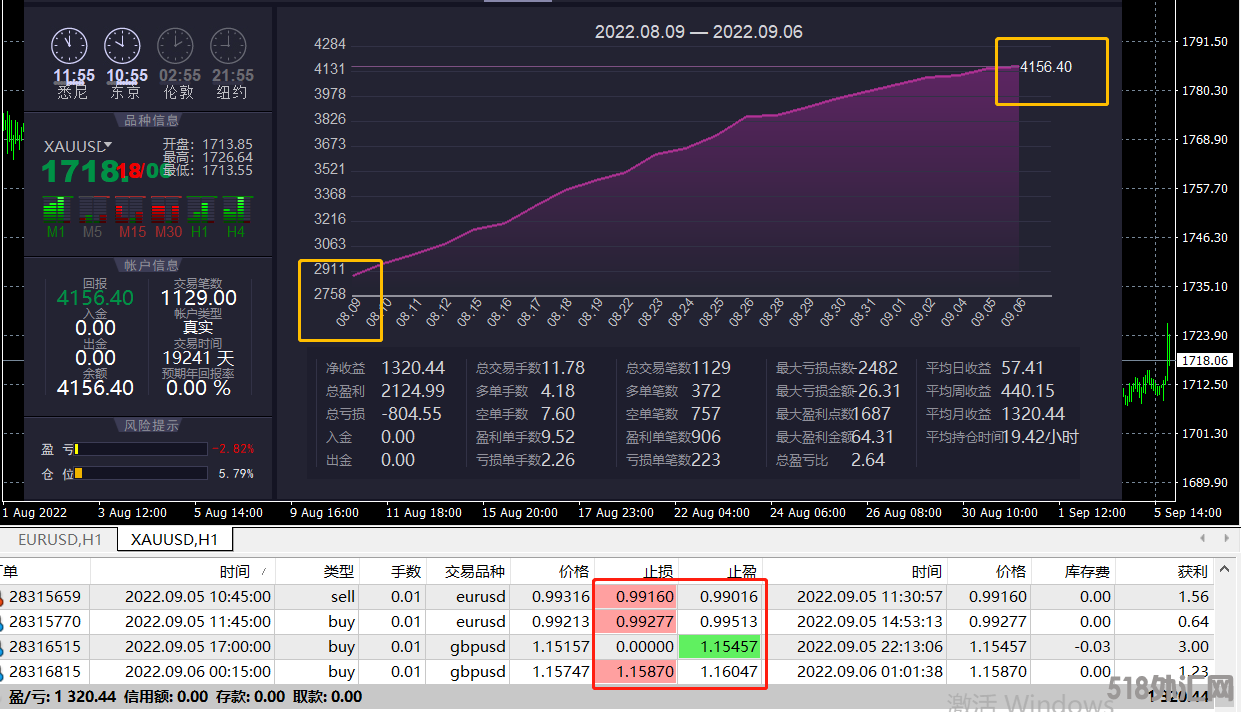This screenshot has width=1241, height=712.
Task: Select the M1 timeframe signal bars
Action: click(57, 210)
